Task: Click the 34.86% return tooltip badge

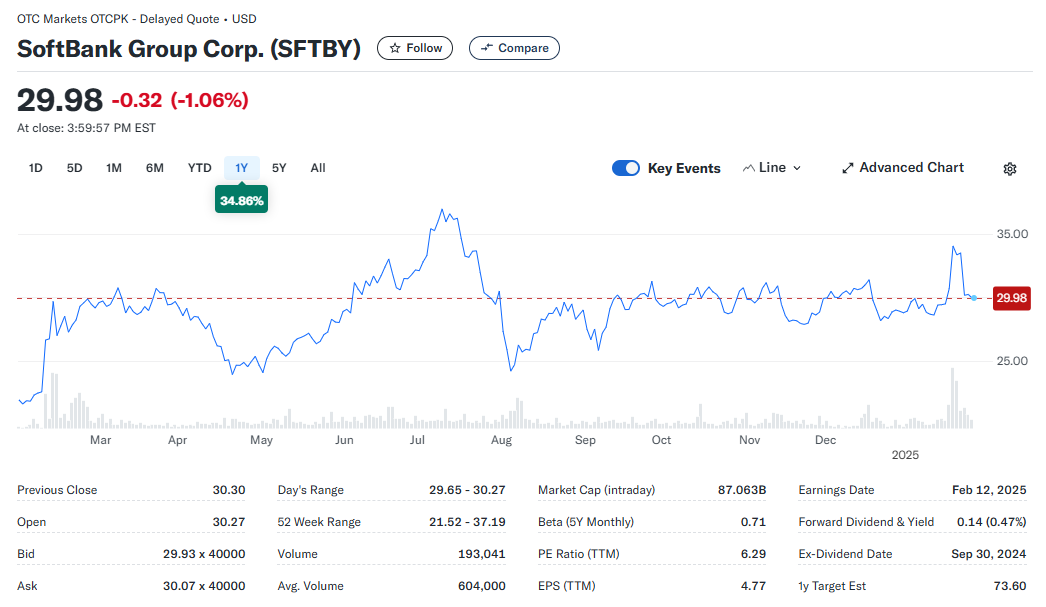Action: [x=241, y=200]
